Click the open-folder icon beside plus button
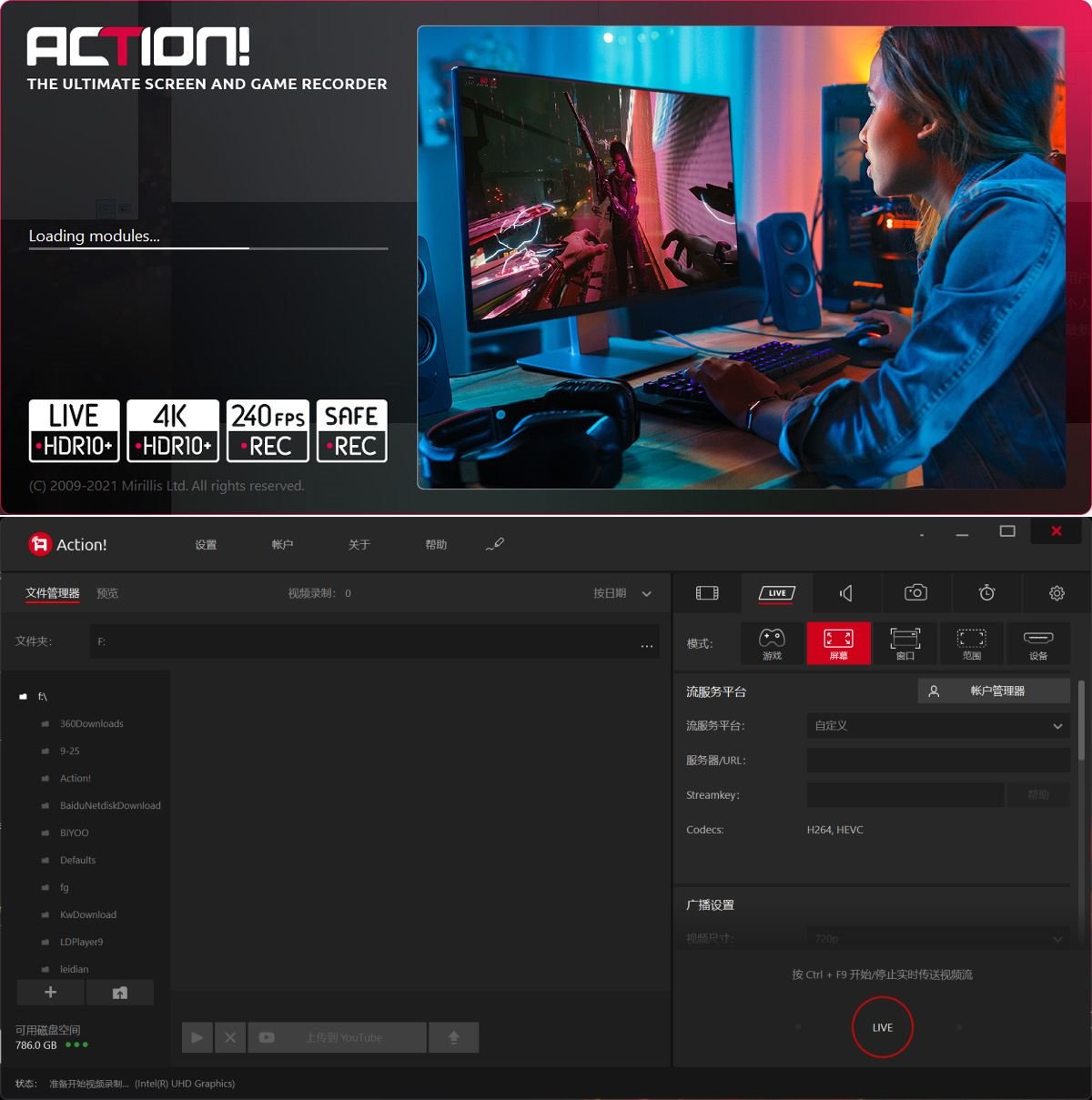This screenshot has width=1092, height=1100. coord(120,993)
